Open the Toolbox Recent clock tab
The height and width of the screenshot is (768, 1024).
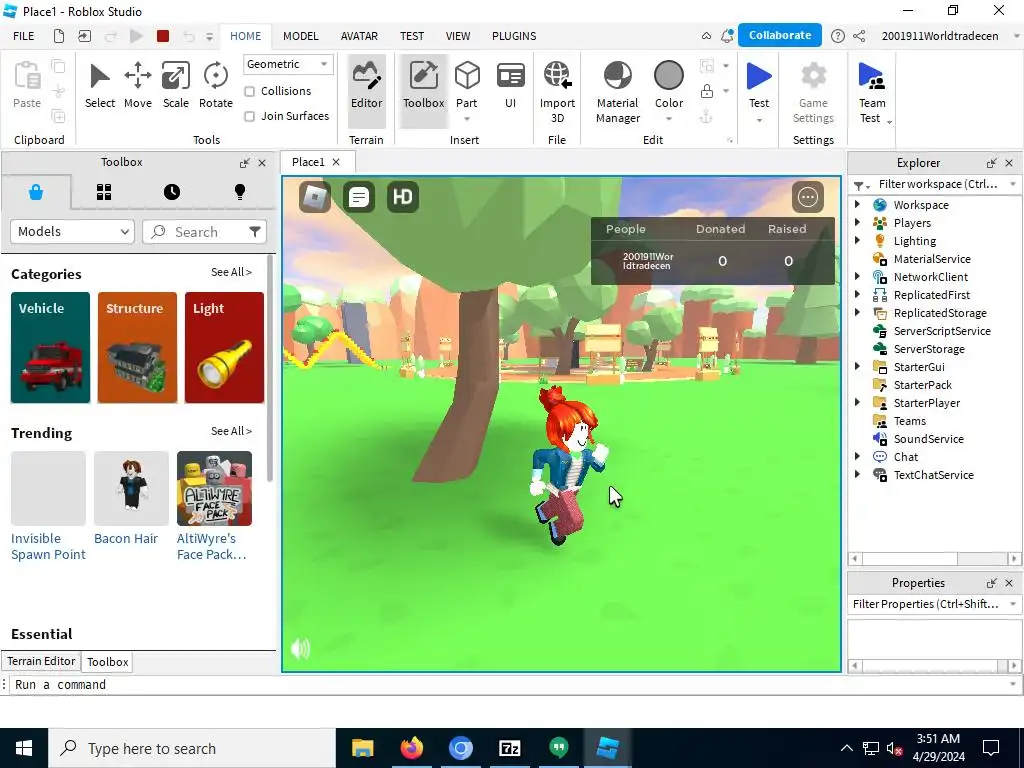point(172,192)
